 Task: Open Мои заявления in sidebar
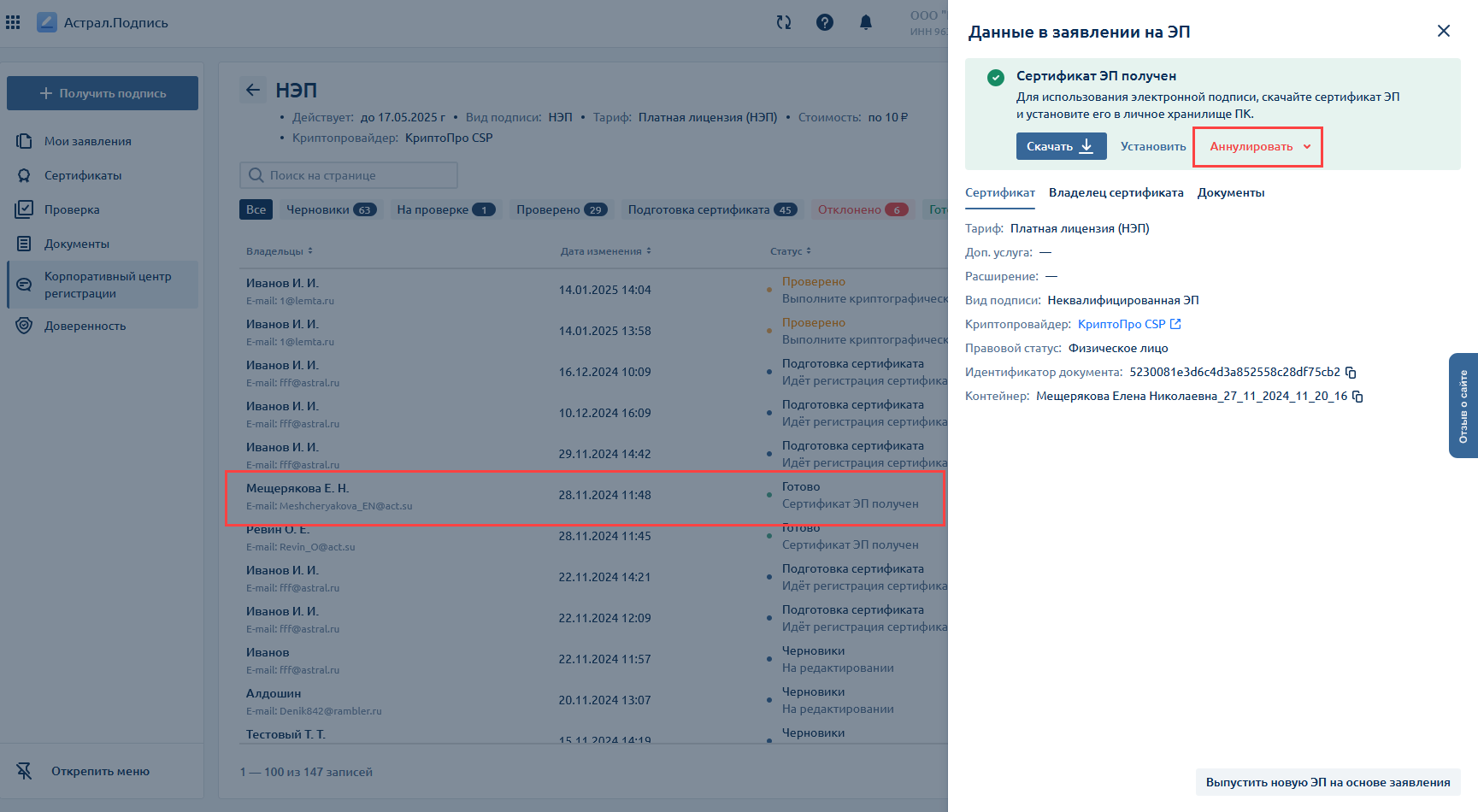[x=88, y=141]
